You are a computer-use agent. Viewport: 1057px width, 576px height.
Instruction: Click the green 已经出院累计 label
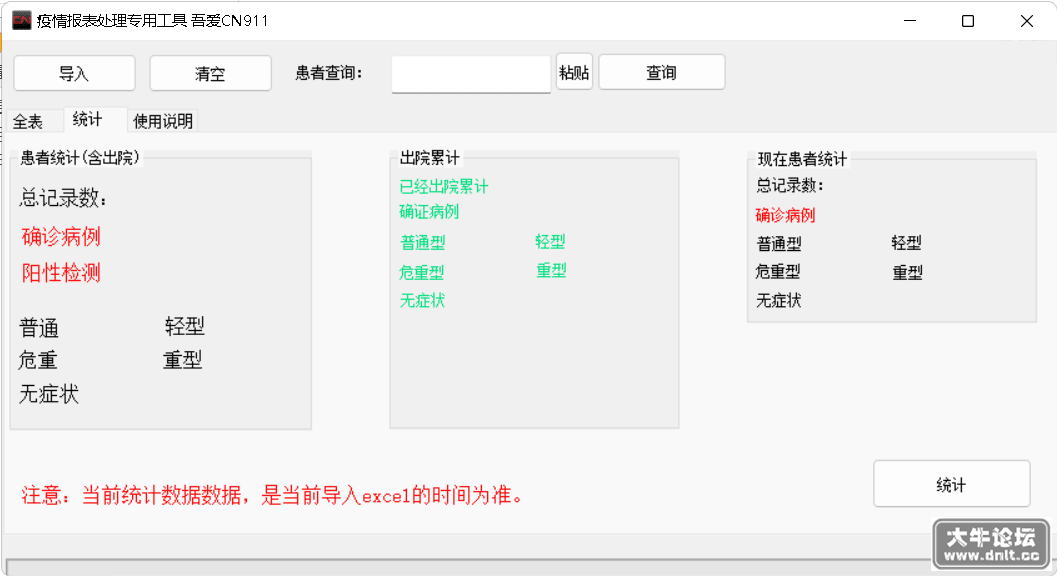[444, 187]
